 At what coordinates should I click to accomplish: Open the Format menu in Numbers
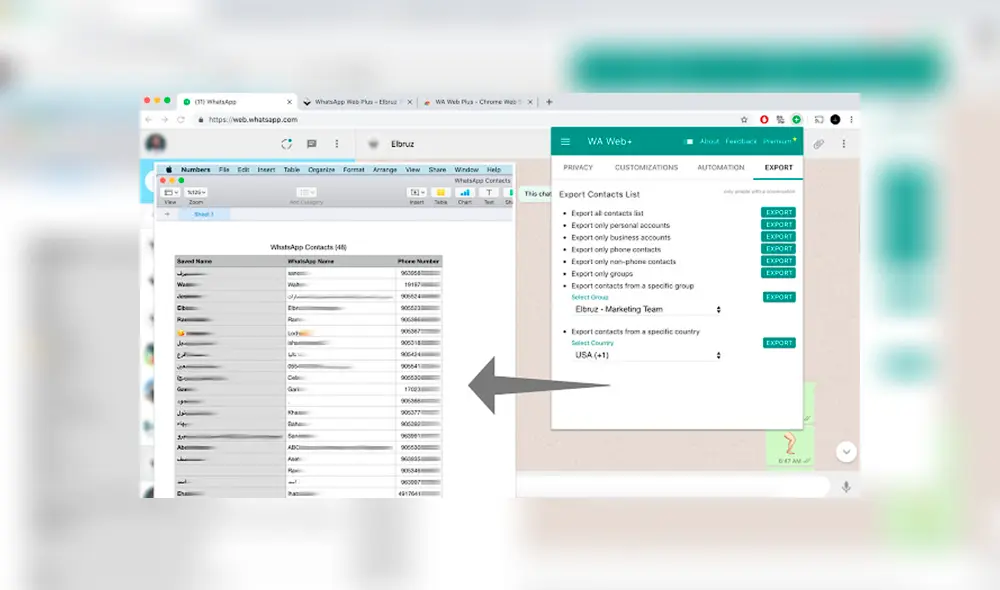click(x=354, y=170)
